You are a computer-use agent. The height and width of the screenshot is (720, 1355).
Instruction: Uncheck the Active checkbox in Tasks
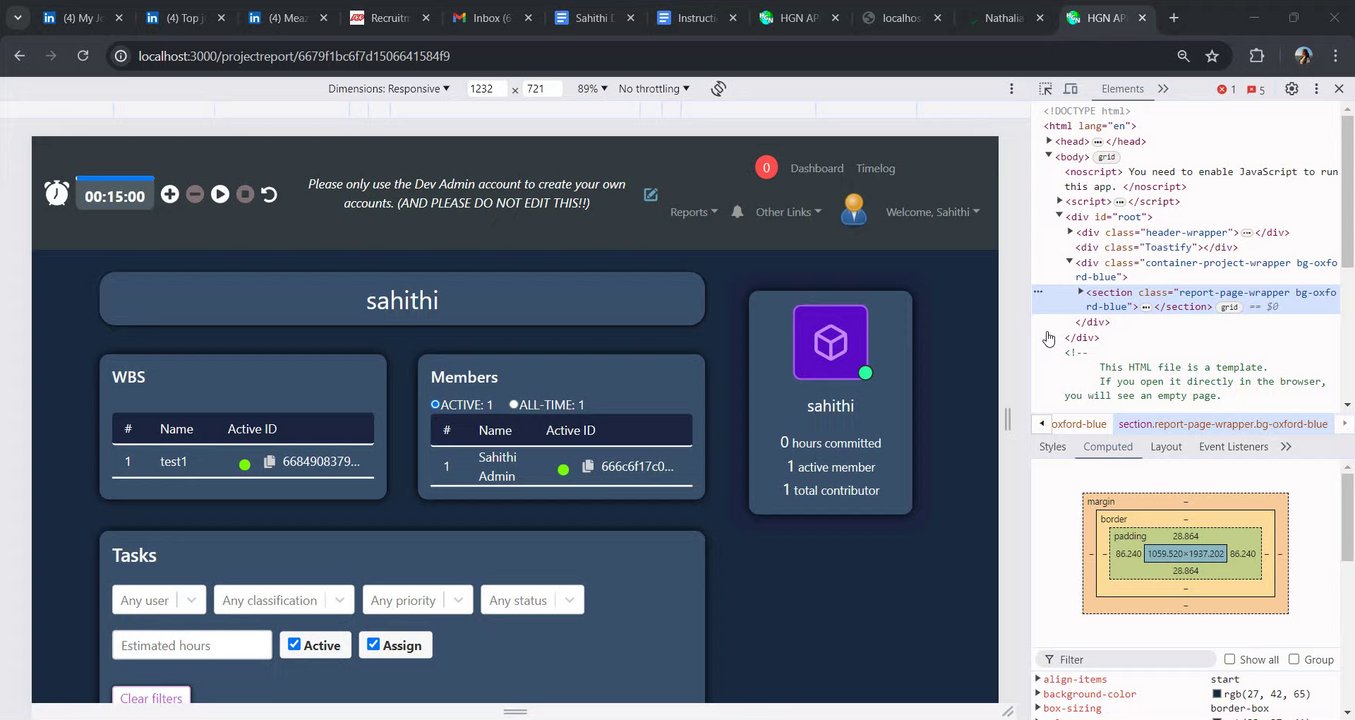[294, 644]
